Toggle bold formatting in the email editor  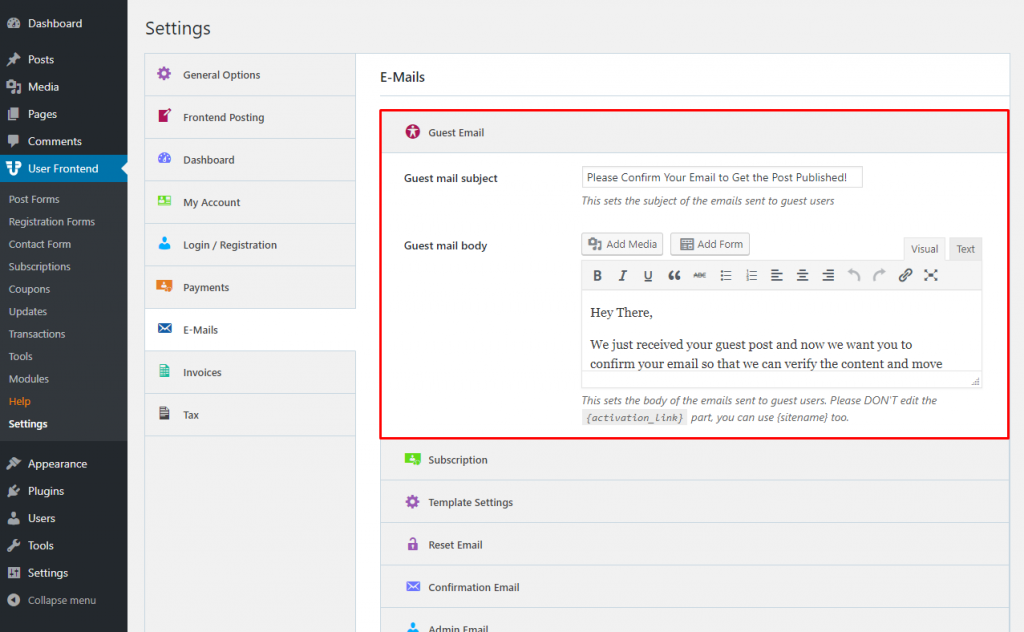[598, 275]
